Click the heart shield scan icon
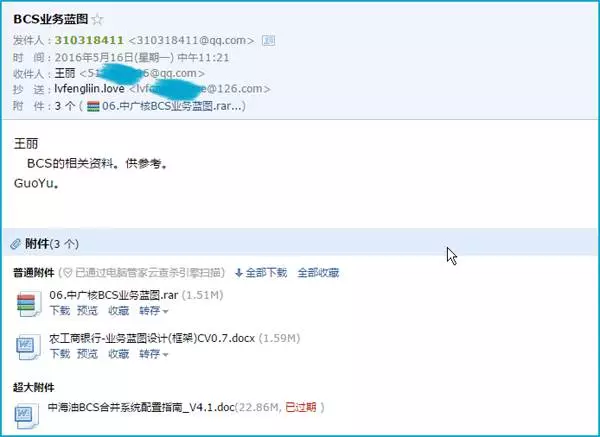The width and height of the screenshot is (600, 437). tap(68, 273)
